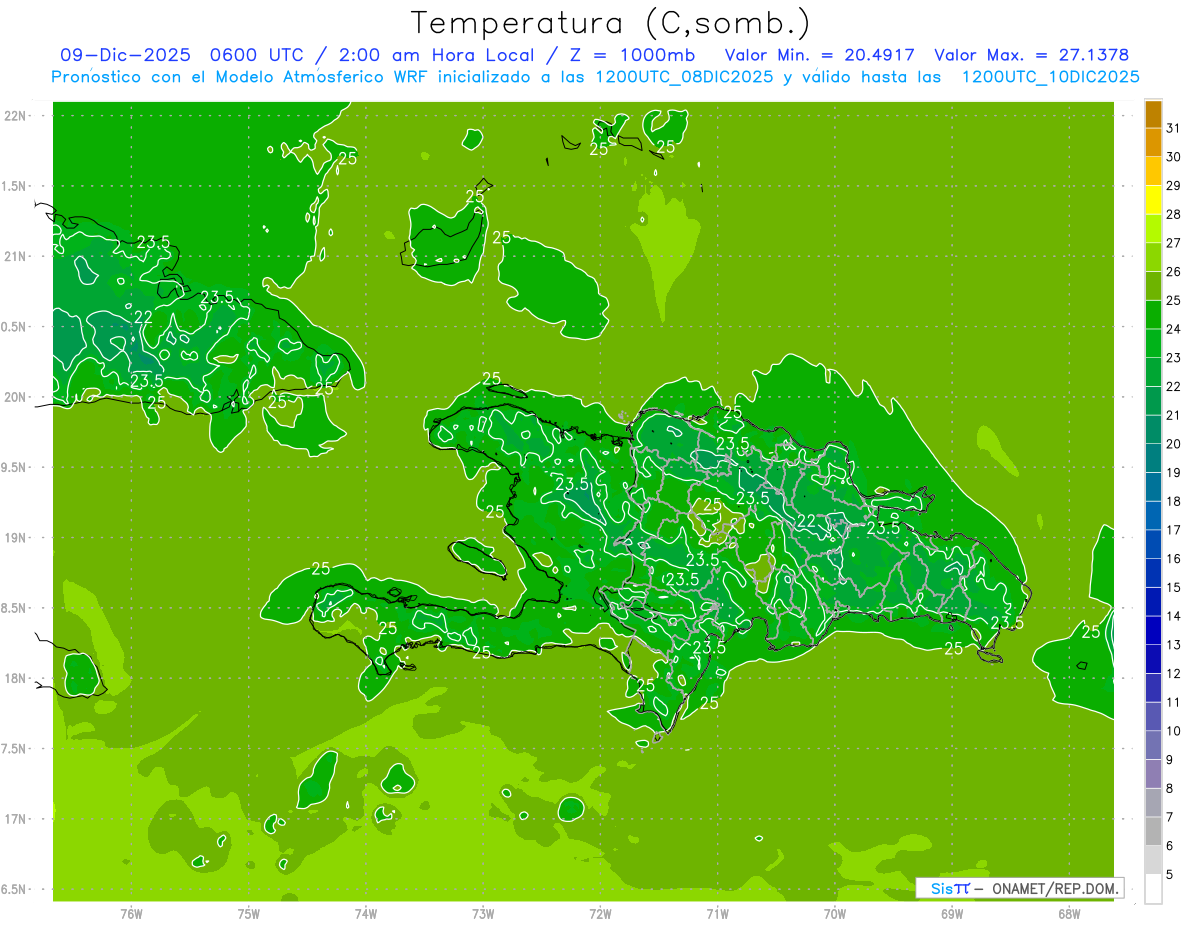Click the latitude axis label "6.5N"
Image resolution: width=1200 pixels, height=927 pixels.
[x=15, y=889]
